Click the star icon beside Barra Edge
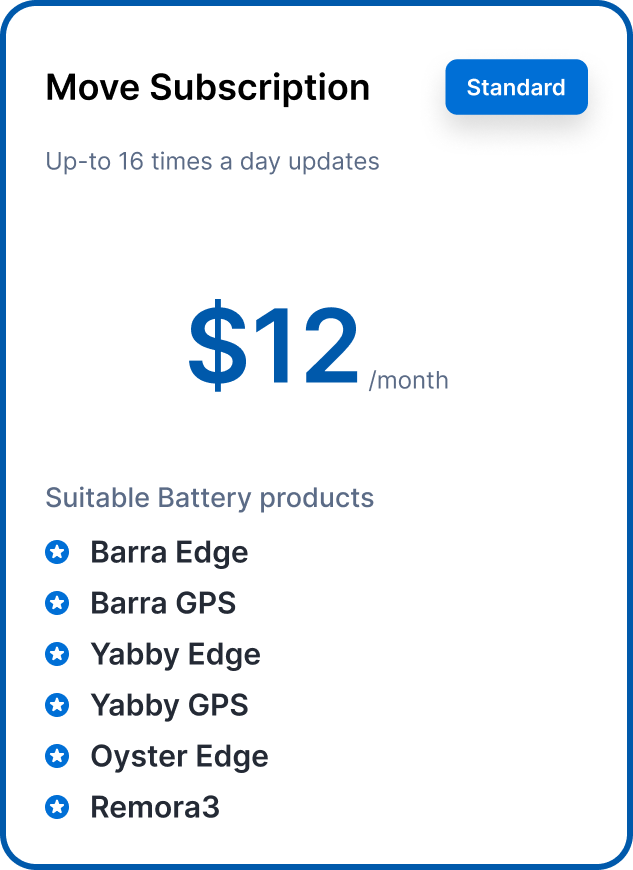Viewport: 633px width, 870px height. coord(57,552)
